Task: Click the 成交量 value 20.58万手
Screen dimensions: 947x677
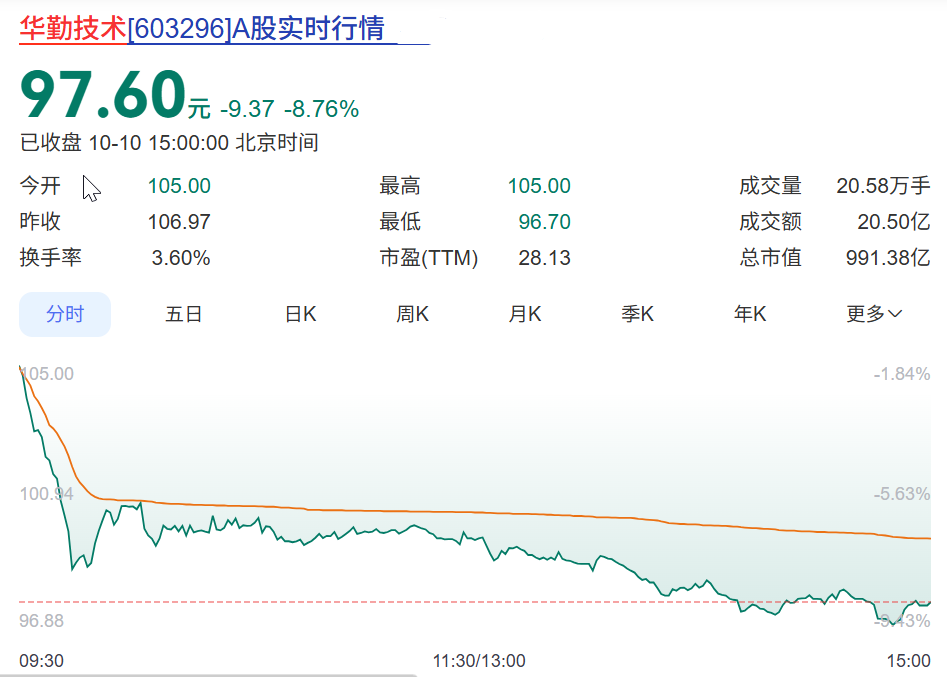Action: [x=883, y=186]
